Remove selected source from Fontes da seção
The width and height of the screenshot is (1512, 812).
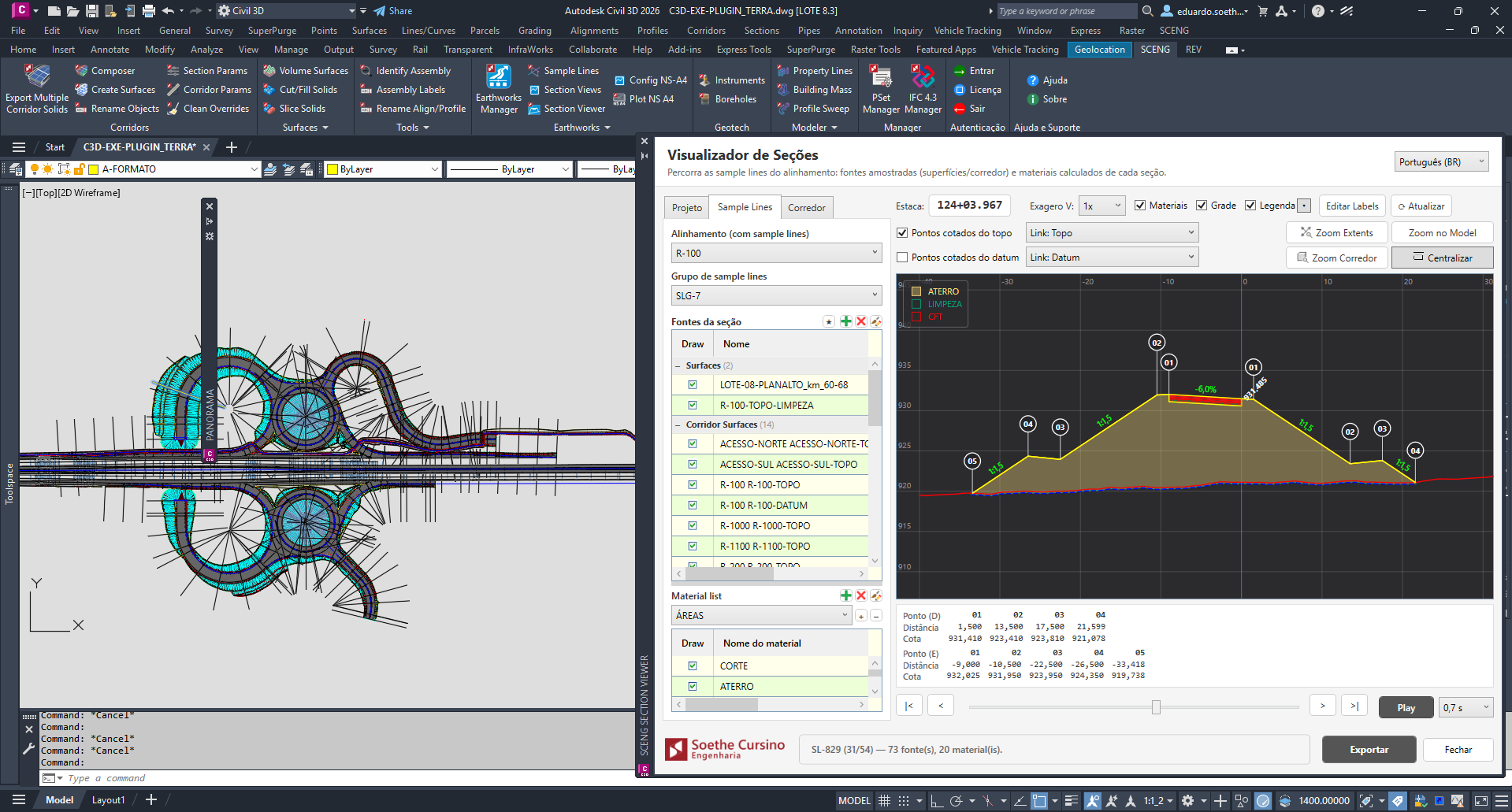[x=861, y=321]
